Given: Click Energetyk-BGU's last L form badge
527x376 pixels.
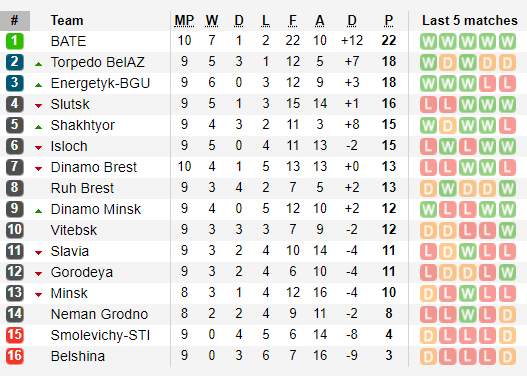Looking at the screenshot, I should pyautogui.click(x=507, y=83).
